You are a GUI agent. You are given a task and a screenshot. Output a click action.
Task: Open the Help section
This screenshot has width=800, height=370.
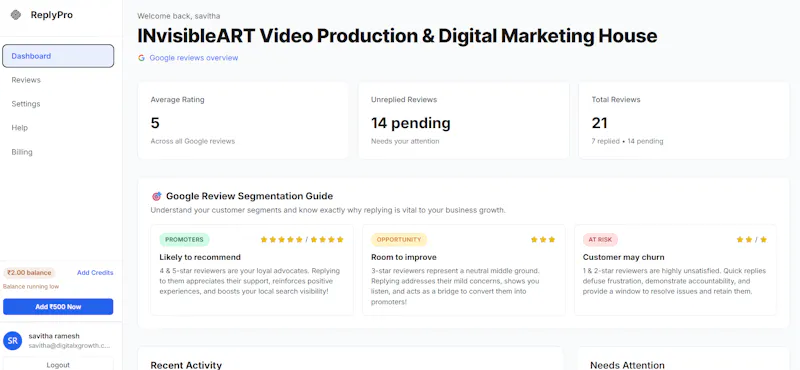click(x=19, y=128)
